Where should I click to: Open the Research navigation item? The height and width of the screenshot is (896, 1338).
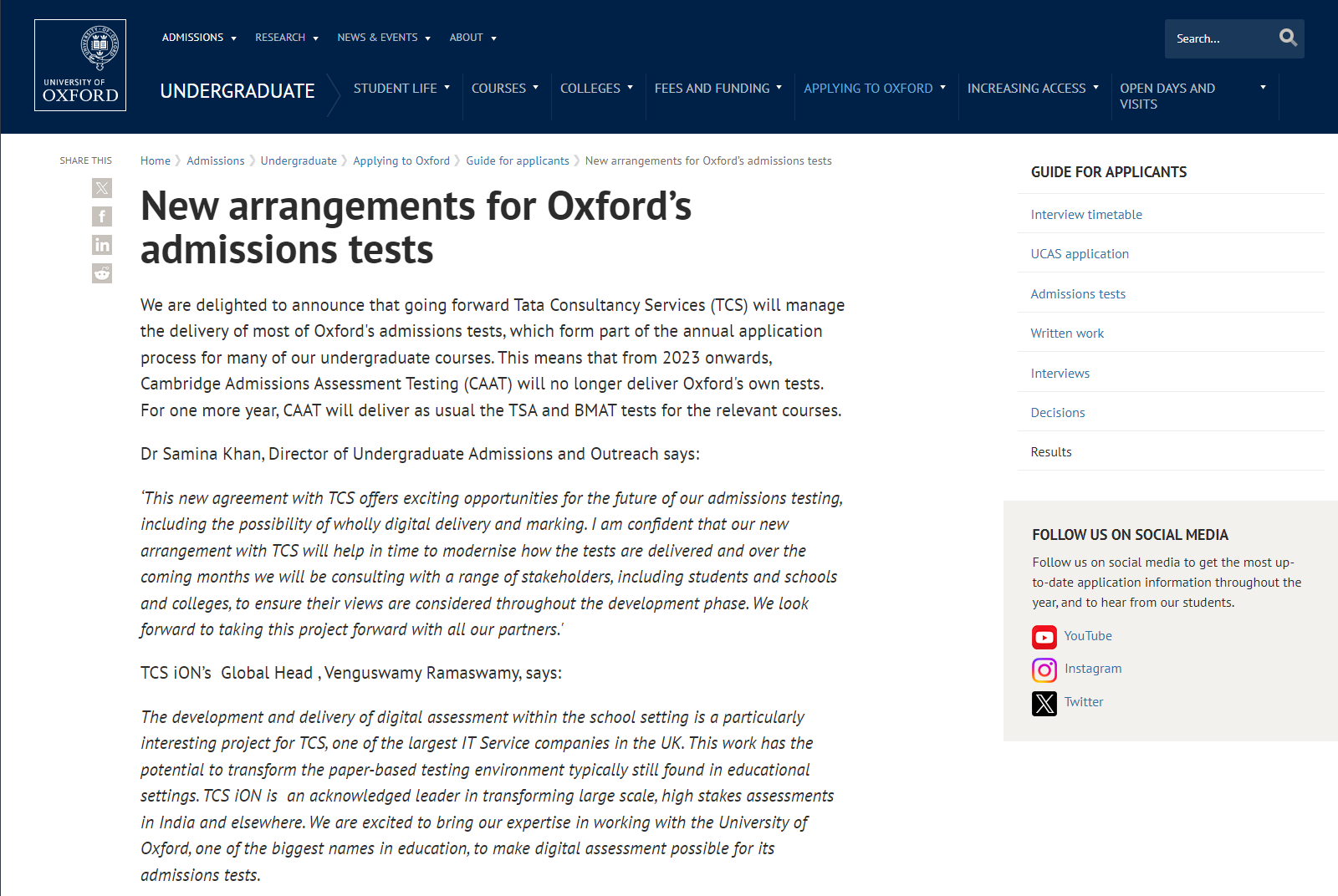[280, 38]
